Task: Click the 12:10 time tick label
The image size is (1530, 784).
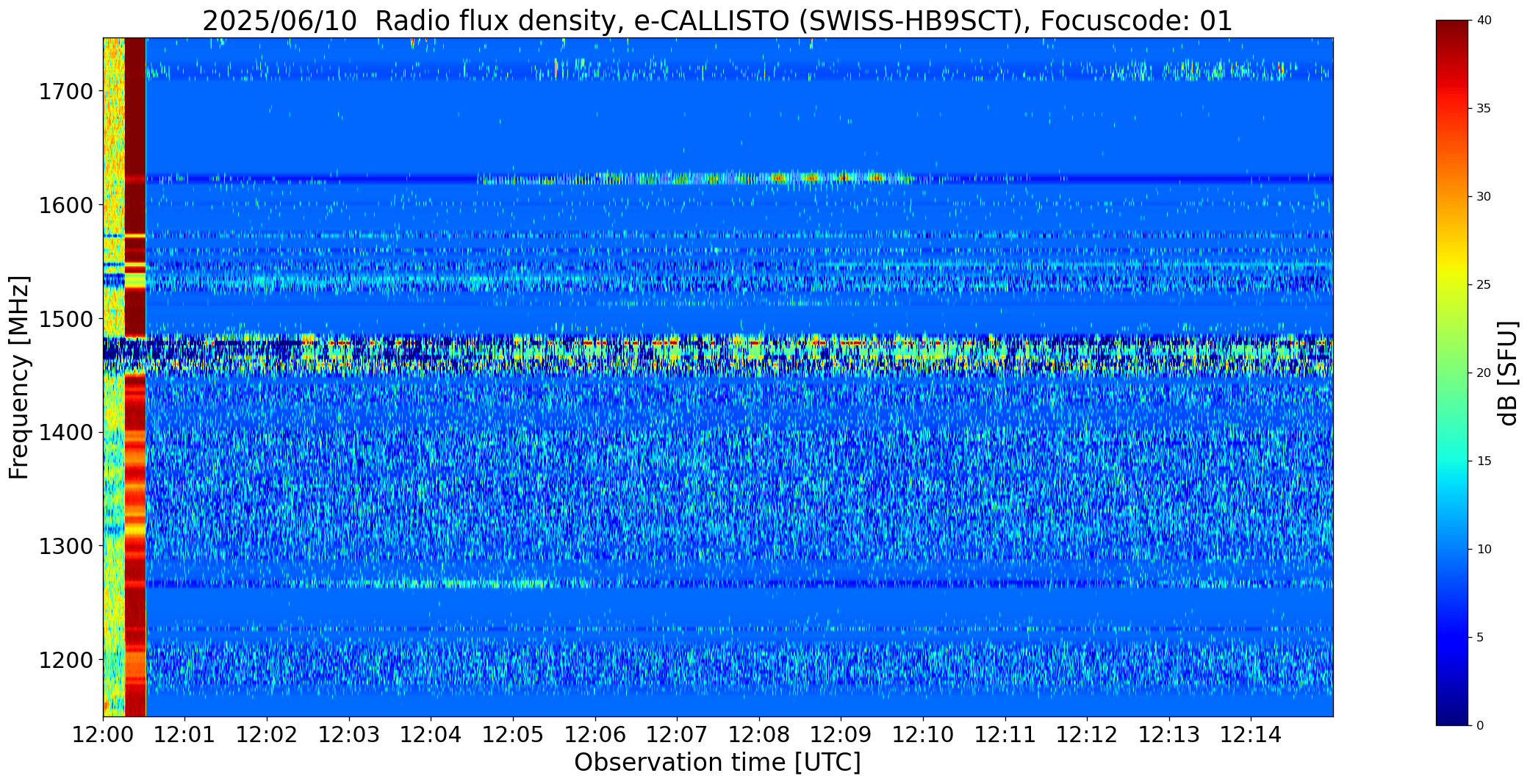Action: pos(923,735)
